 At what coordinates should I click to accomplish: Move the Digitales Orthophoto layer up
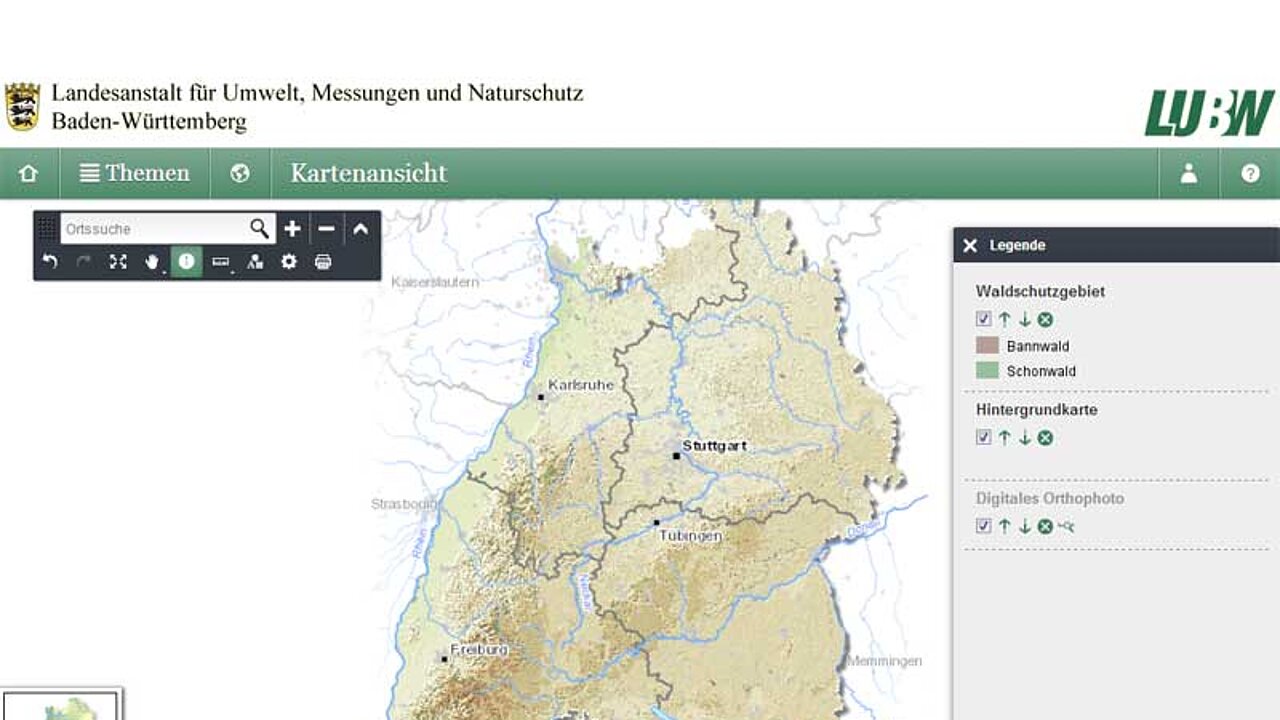pos(1005,525)
